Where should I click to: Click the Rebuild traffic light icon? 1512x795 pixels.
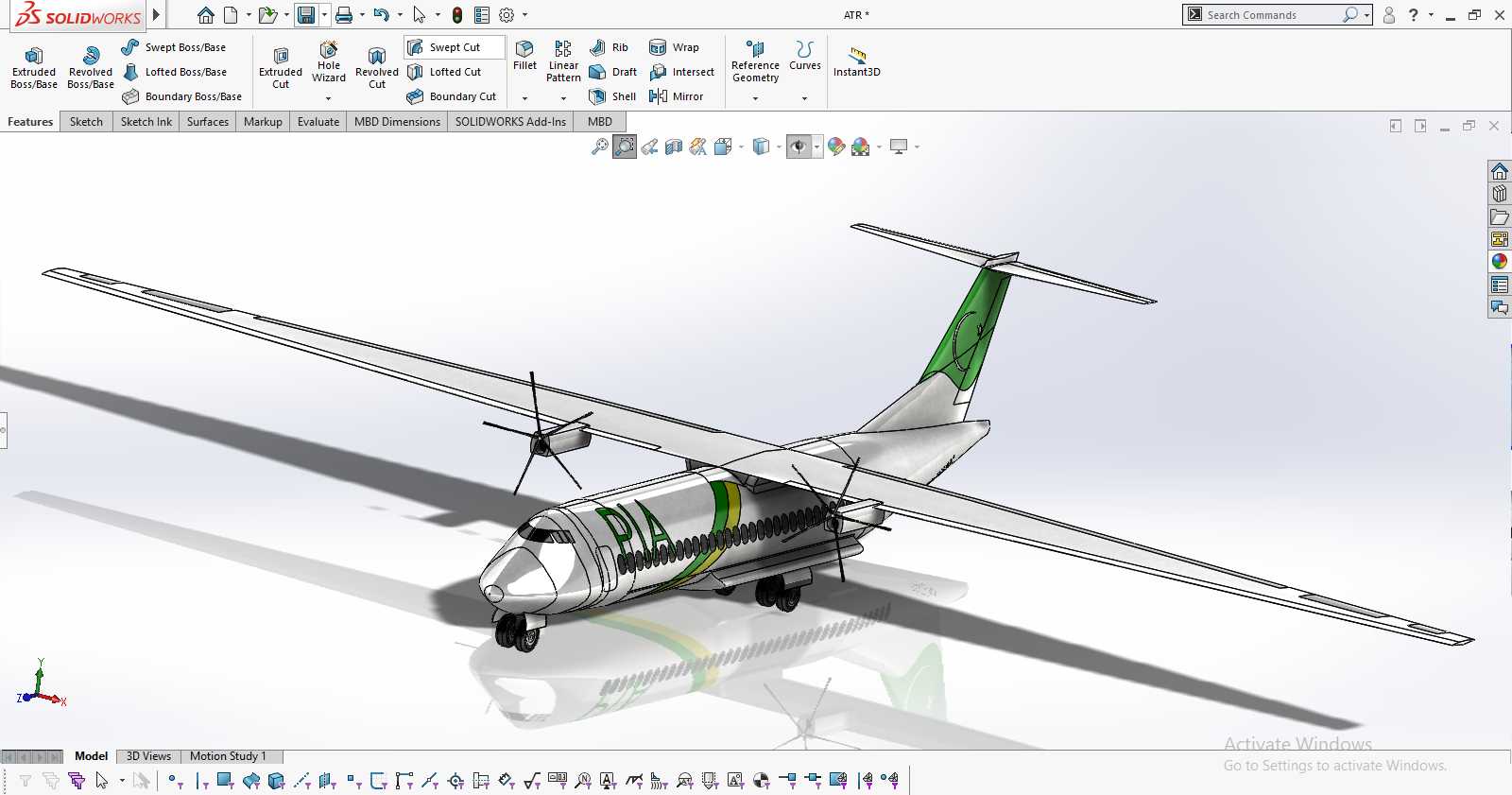(x=457, y=15)
